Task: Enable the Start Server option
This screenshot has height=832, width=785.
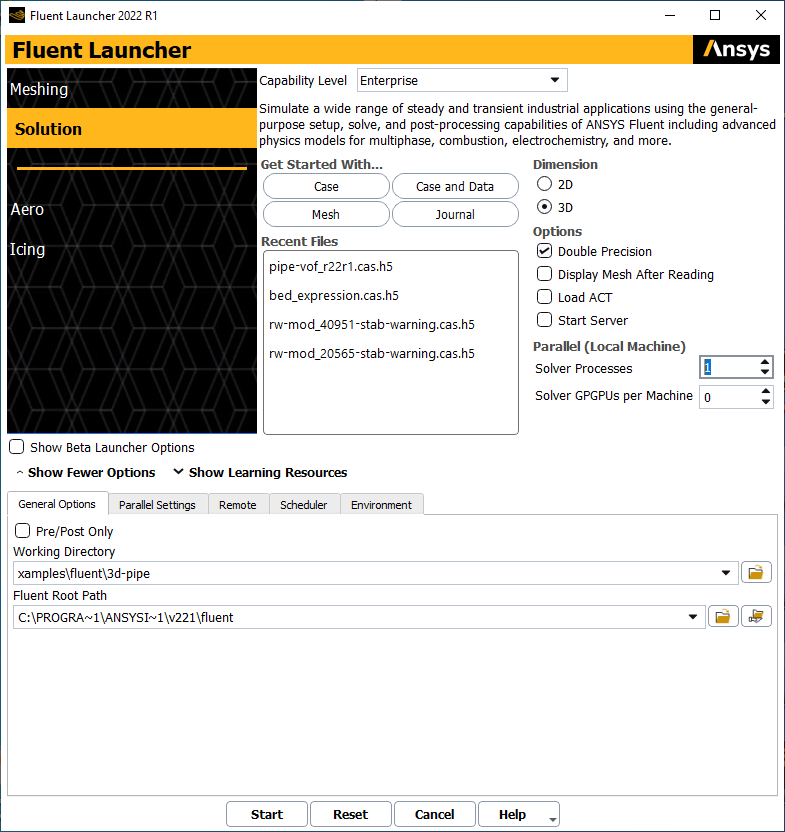Action: tap(544, 320)
